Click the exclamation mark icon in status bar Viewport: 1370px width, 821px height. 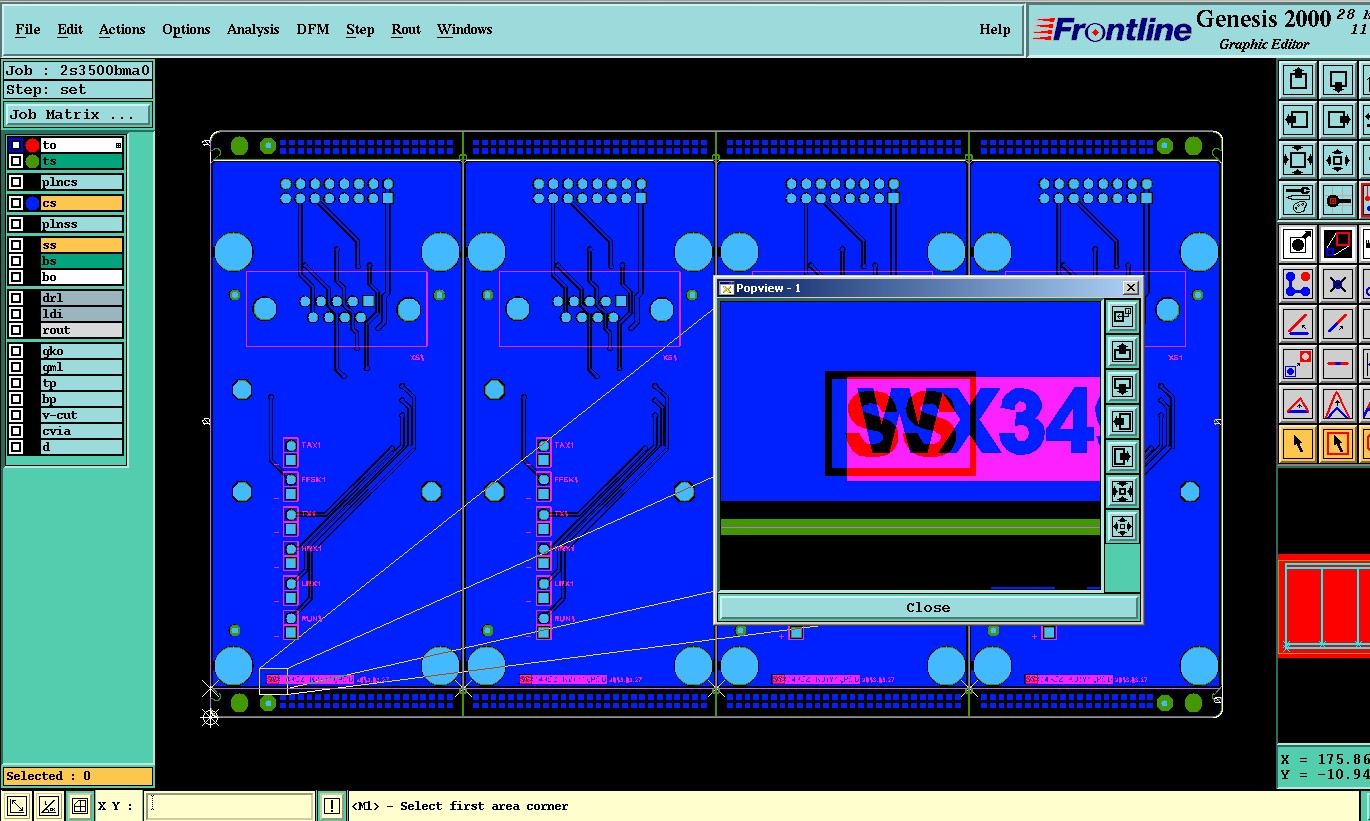(x=332, y=806)
